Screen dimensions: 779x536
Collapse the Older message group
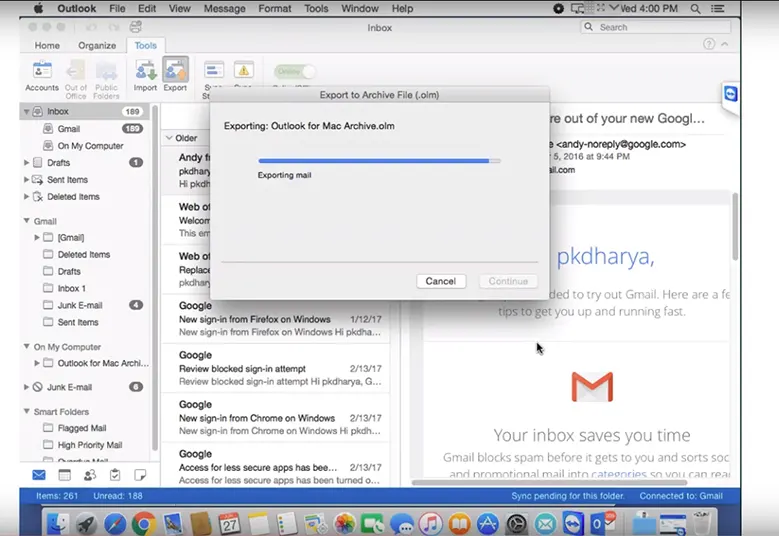(x=169, y=138)
